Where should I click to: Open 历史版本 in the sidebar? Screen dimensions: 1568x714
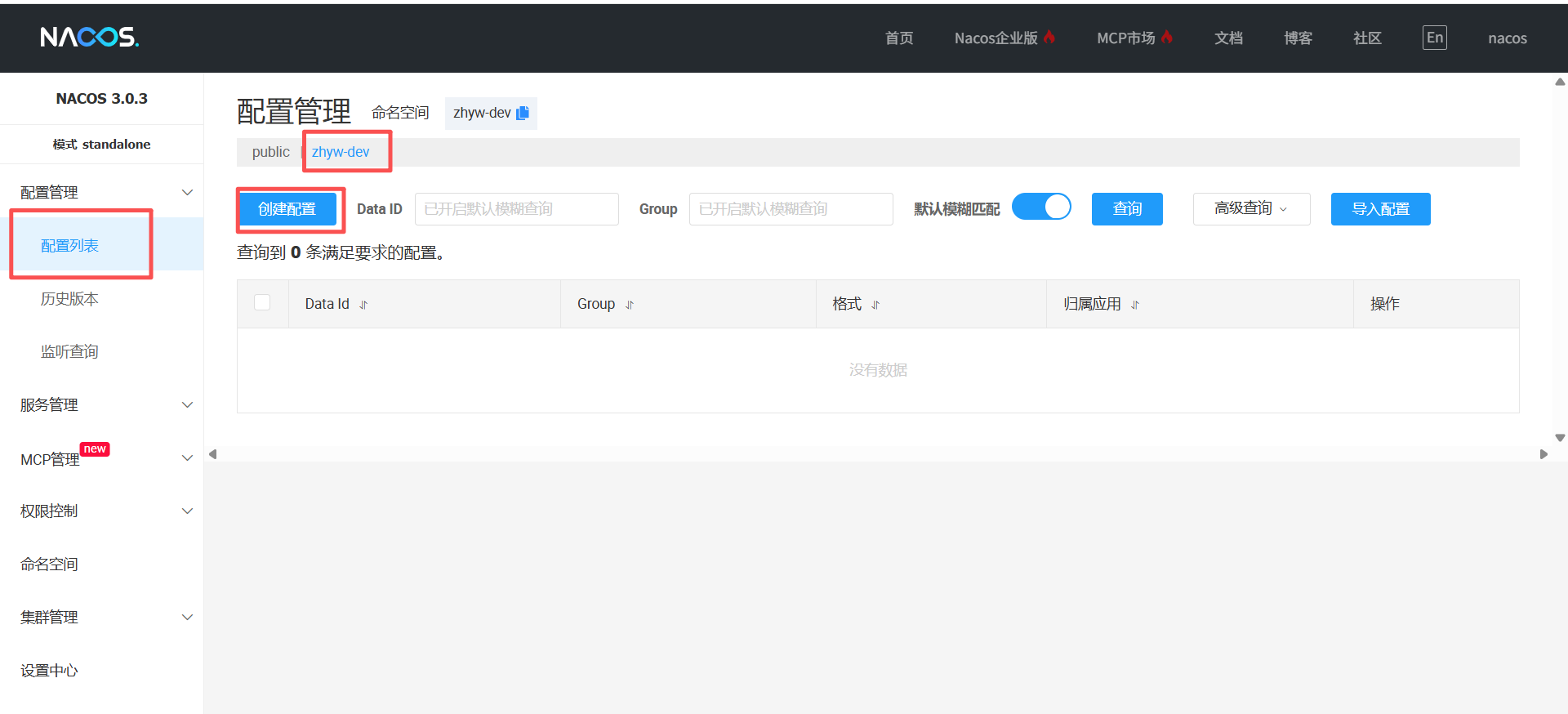pyautogui.click(x=69, y=299)
